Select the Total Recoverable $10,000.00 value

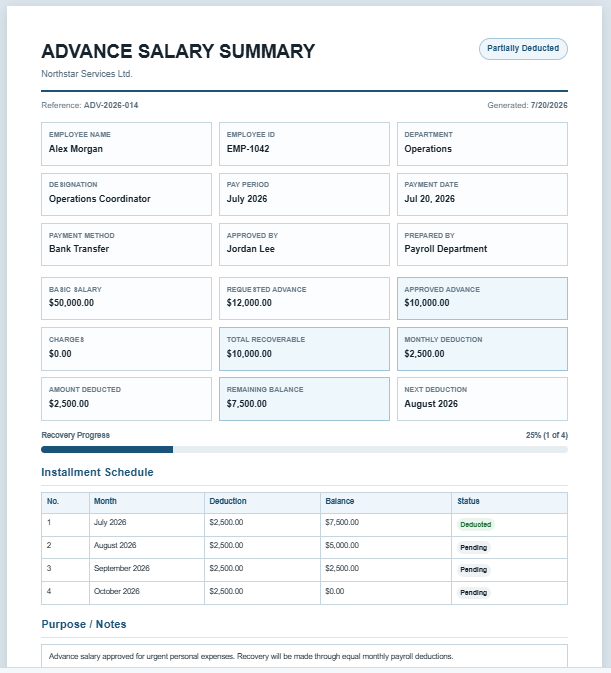pos(249,354)
